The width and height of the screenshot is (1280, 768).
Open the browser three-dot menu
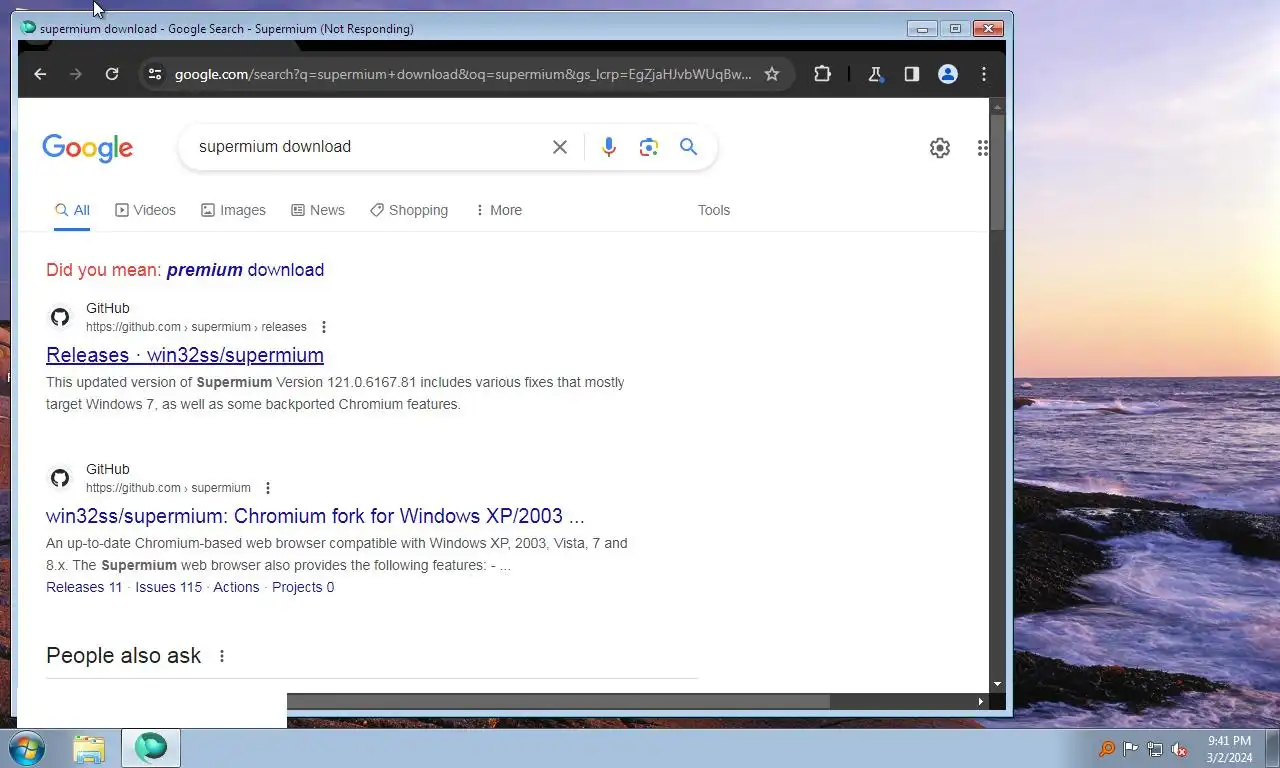[x=984, y=74]
